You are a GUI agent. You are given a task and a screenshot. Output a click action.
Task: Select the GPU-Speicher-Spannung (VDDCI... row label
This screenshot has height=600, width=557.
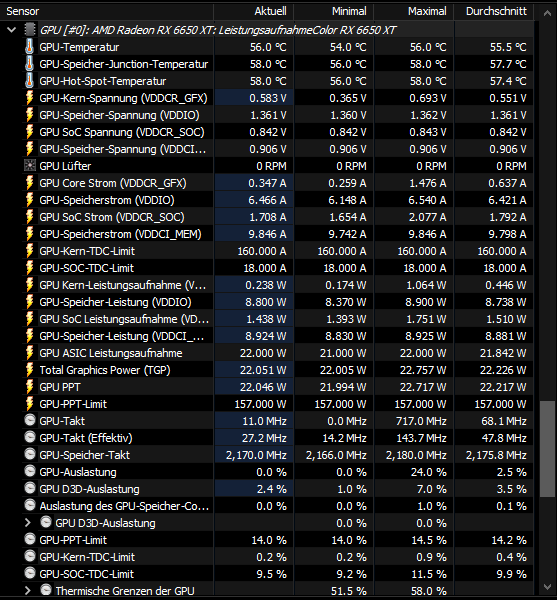point(123,149)
